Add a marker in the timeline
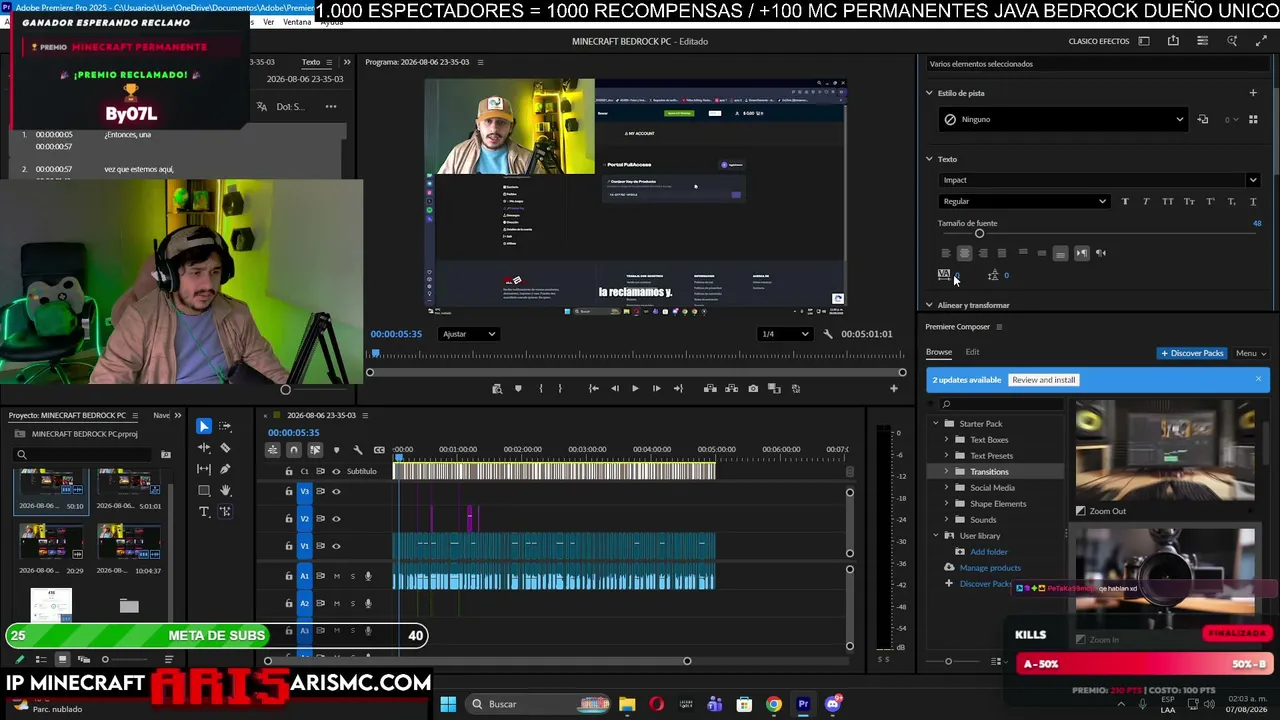 click(336, 450)
